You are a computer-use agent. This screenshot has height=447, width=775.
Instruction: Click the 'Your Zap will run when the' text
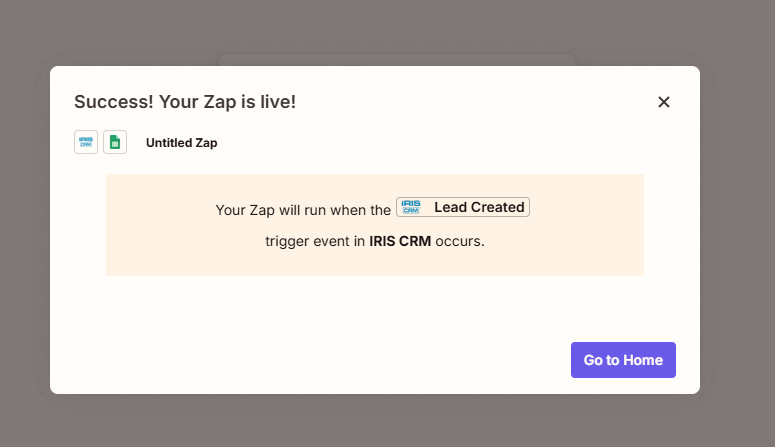click(303, 210)
